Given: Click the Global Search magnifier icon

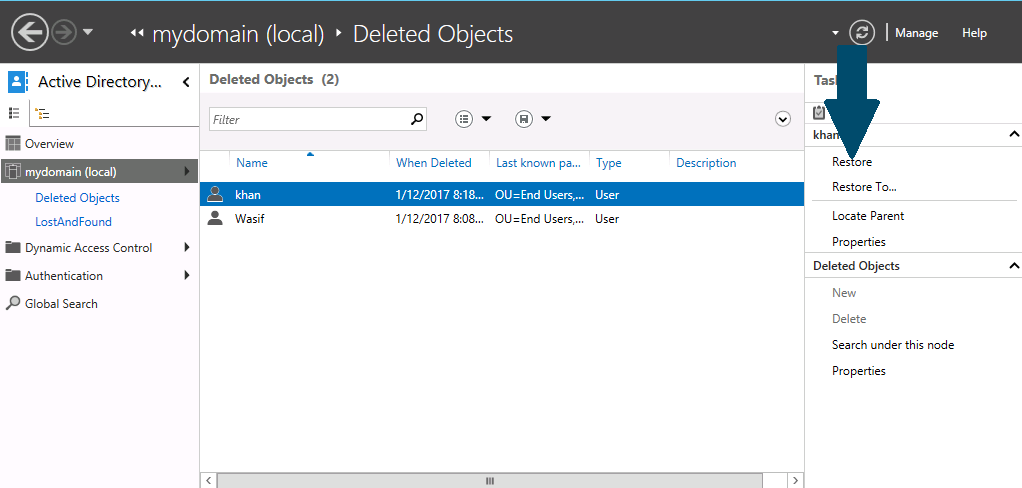Looking at the screenshot, I should click(x=12, y=304).
